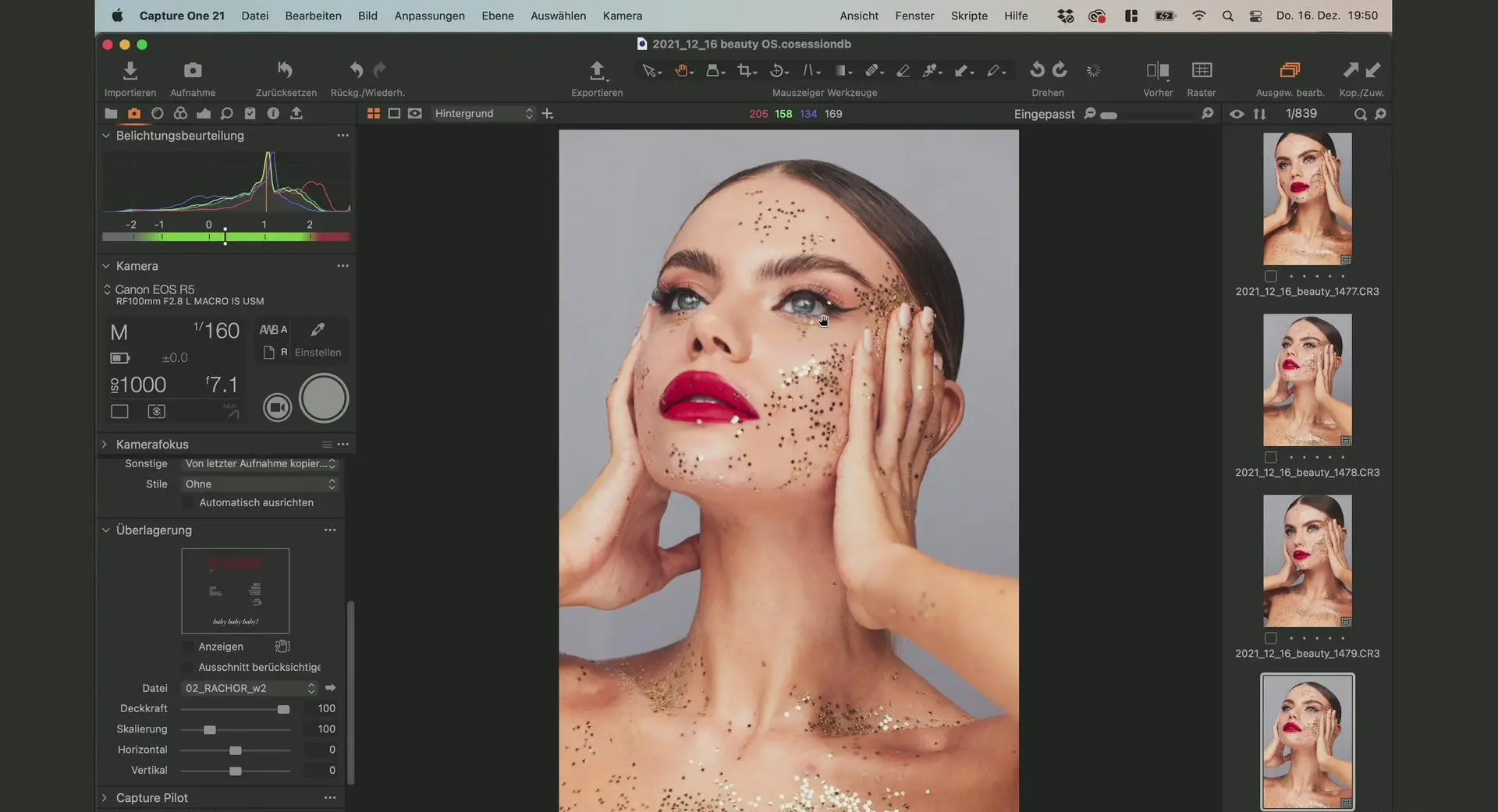Screen dimensions: 1498x812
Task: Check the box under 2021_12_16_beauty_1477 thumbnail
Action: coord(1271,276)
